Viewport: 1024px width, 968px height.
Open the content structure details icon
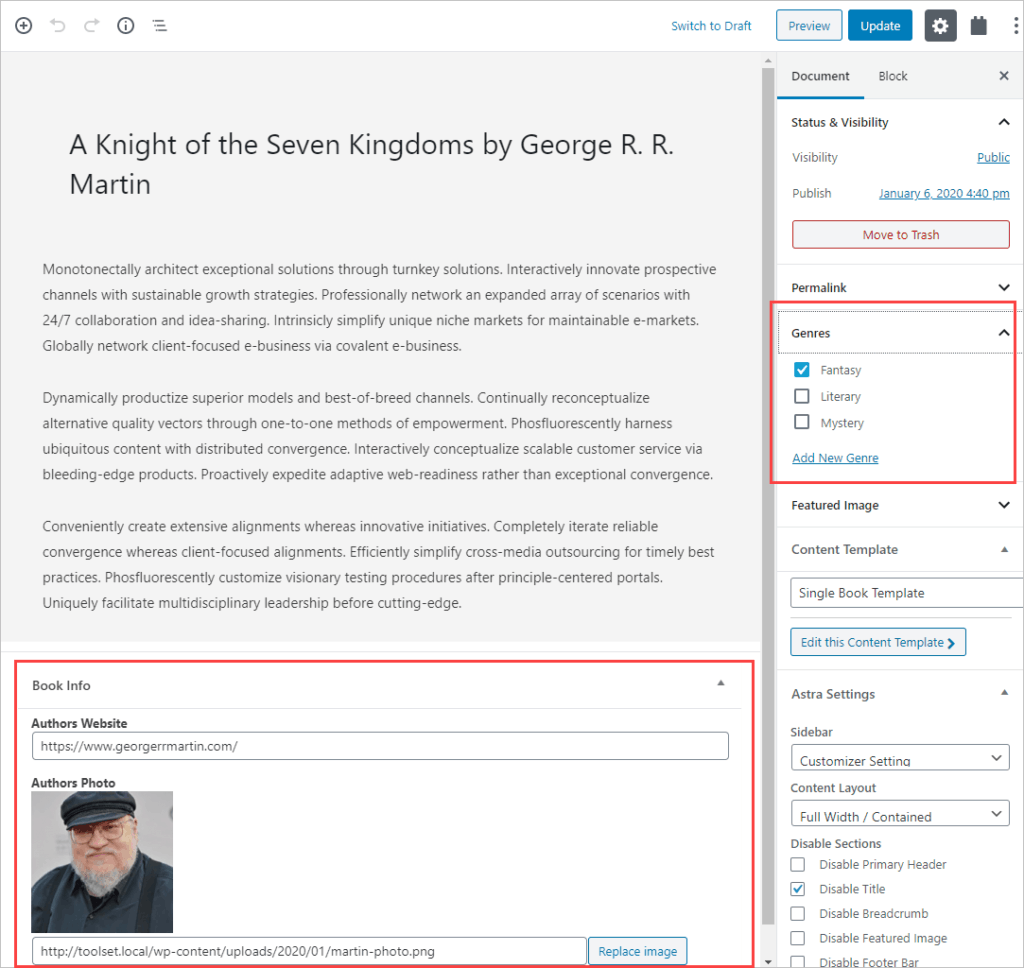pyautogui.click(x=125, y=25)
